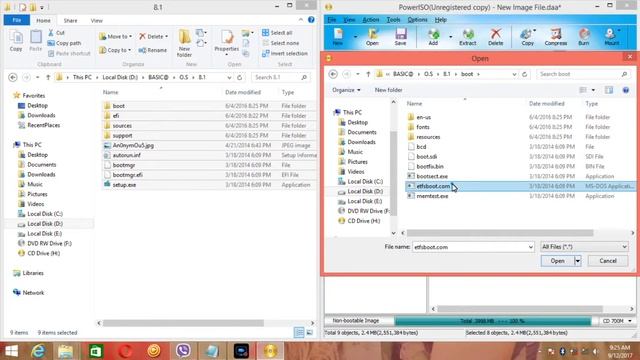Image resolution: width=640 pixels, height=360 pixels.
Task: Click the File name text field
Action: 469,247
